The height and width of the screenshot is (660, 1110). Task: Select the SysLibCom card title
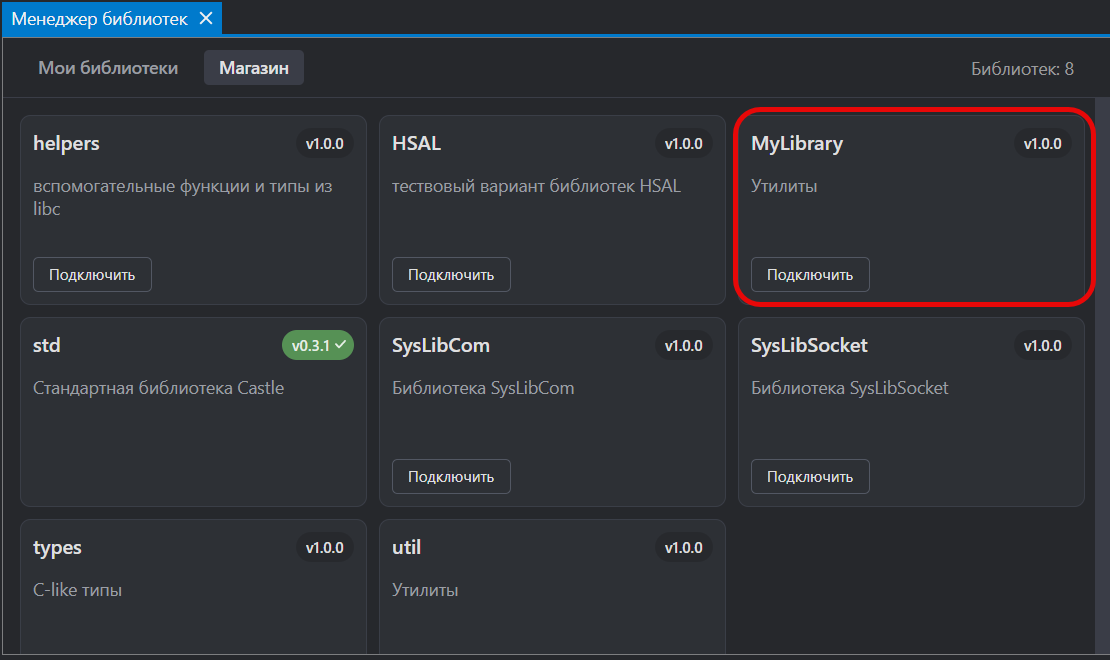pyautogui.click(x=441, y=346)
